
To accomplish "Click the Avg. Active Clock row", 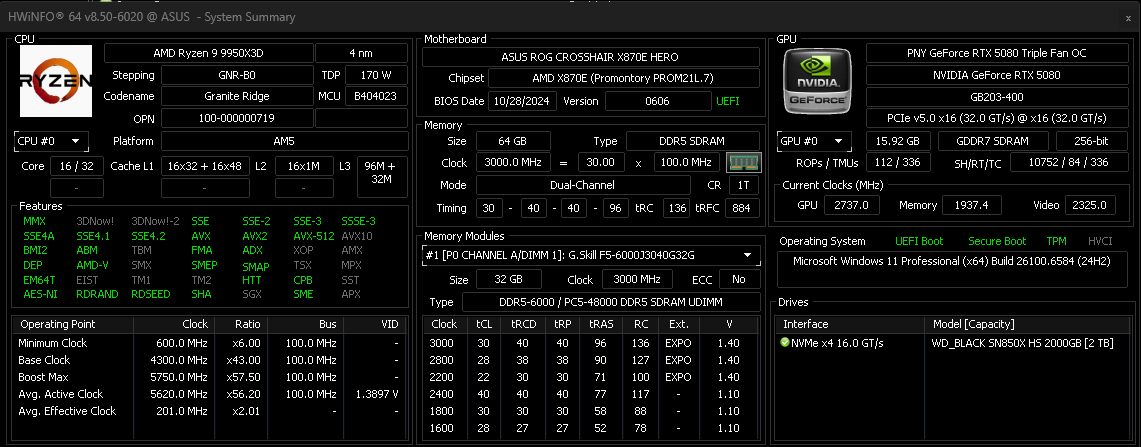I will 209,394.
